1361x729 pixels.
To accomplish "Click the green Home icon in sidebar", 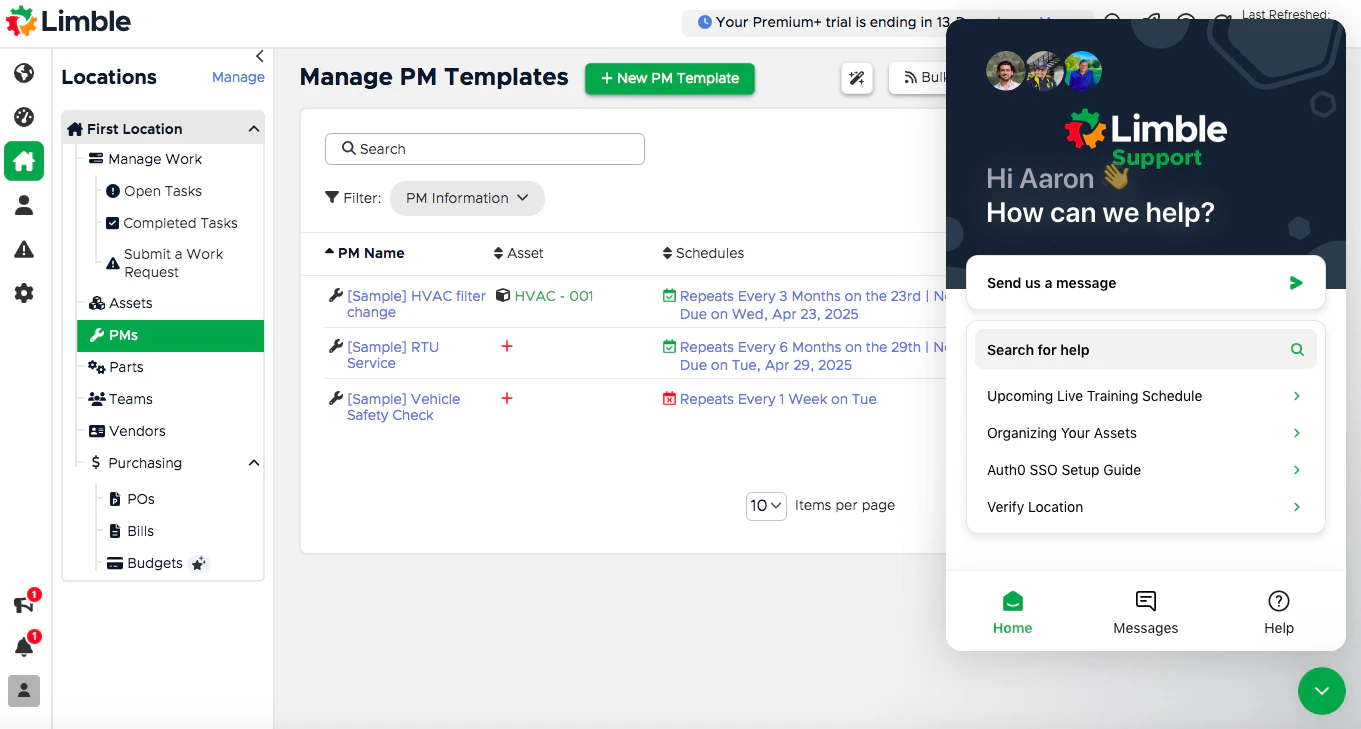I will 24,161.
